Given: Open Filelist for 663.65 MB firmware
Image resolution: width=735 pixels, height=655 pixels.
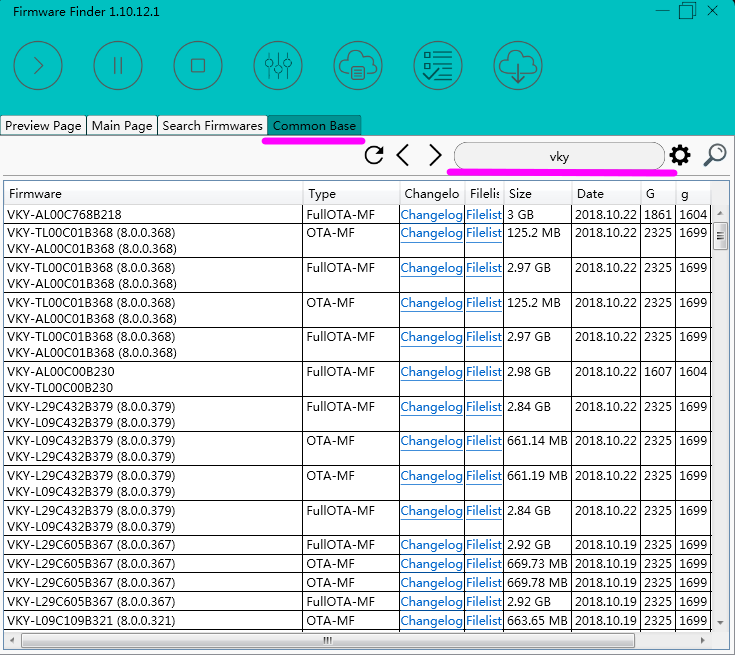Looking at the screenshot, I should pyautogui.click(x=484, y=620).
